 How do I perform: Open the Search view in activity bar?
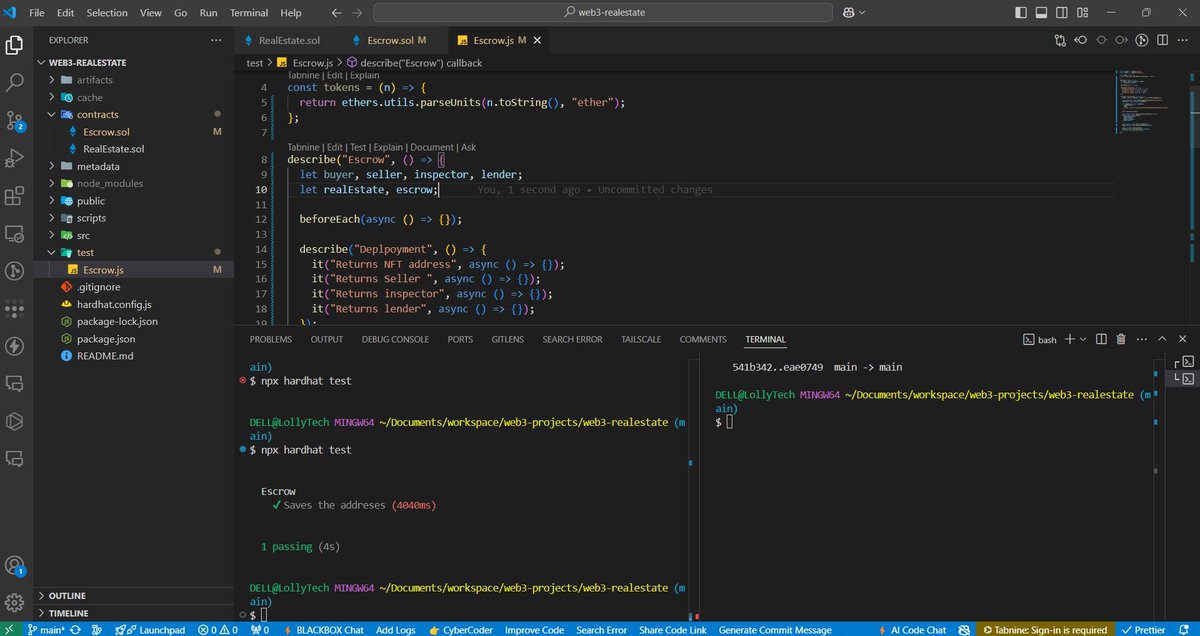pos(15,83)
